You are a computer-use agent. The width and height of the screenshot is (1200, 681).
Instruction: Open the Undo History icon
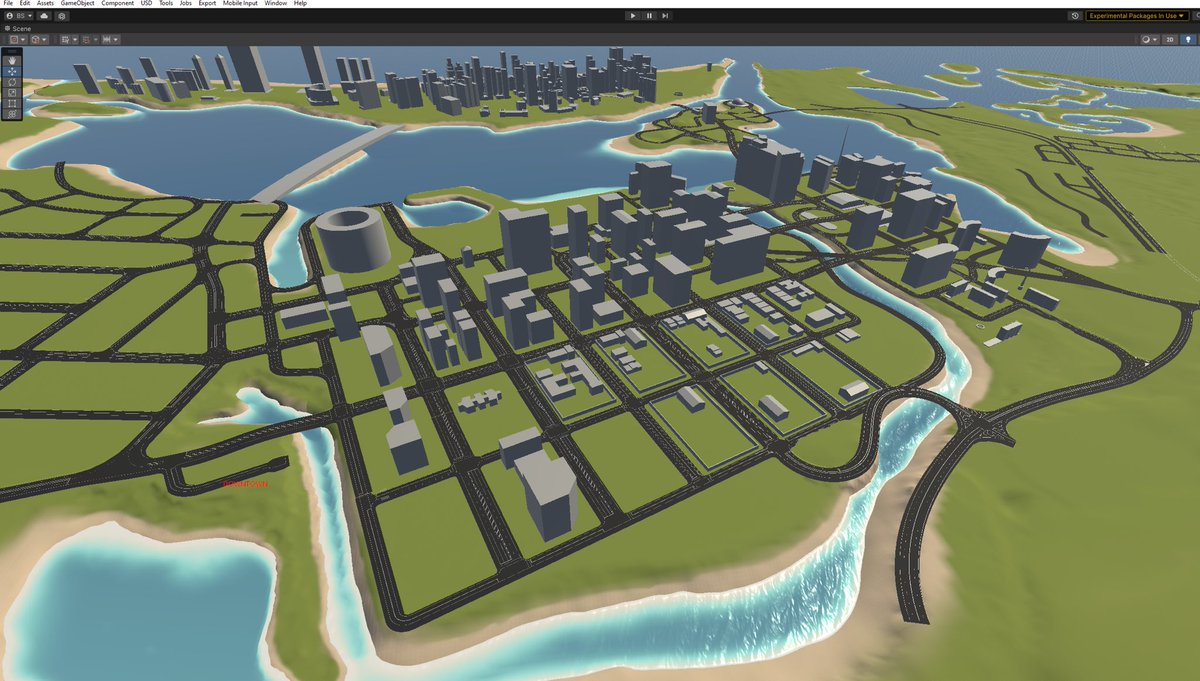pos(1074,16)
